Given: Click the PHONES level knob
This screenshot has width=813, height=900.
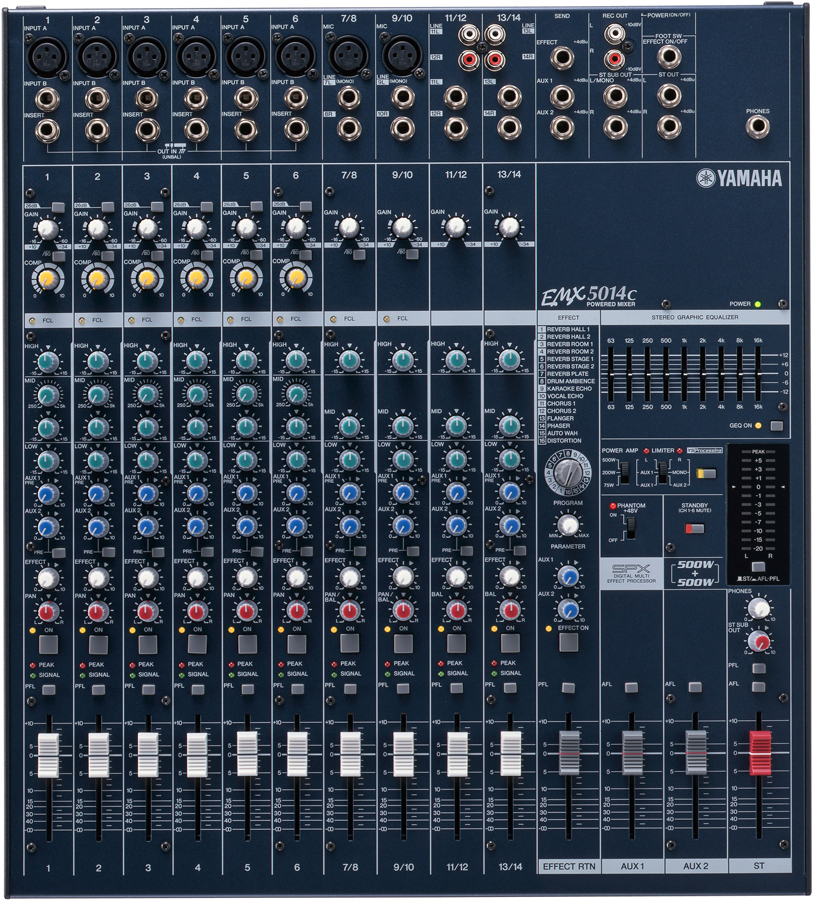Looking at the screenshot, I should tap(758, 608).
